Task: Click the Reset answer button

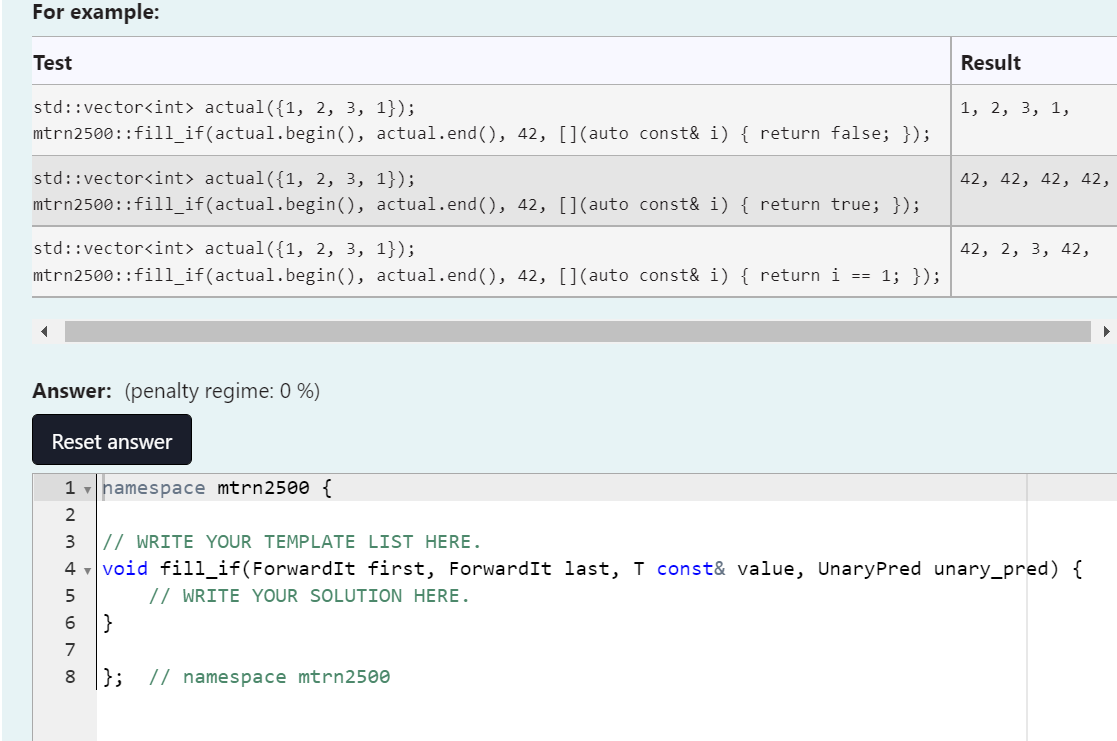Action: (111, 439)
